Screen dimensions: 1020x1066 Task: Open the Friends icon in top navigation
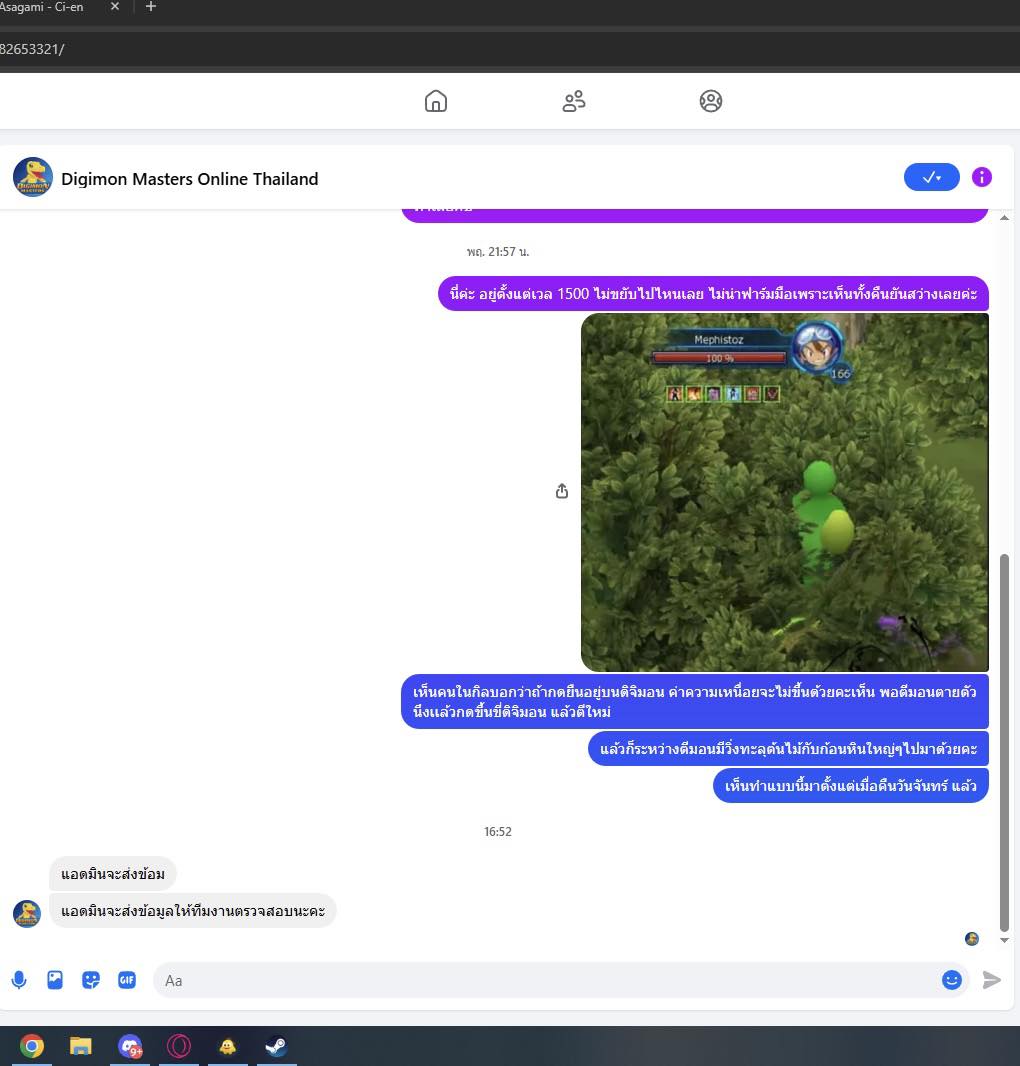(573, 101)
